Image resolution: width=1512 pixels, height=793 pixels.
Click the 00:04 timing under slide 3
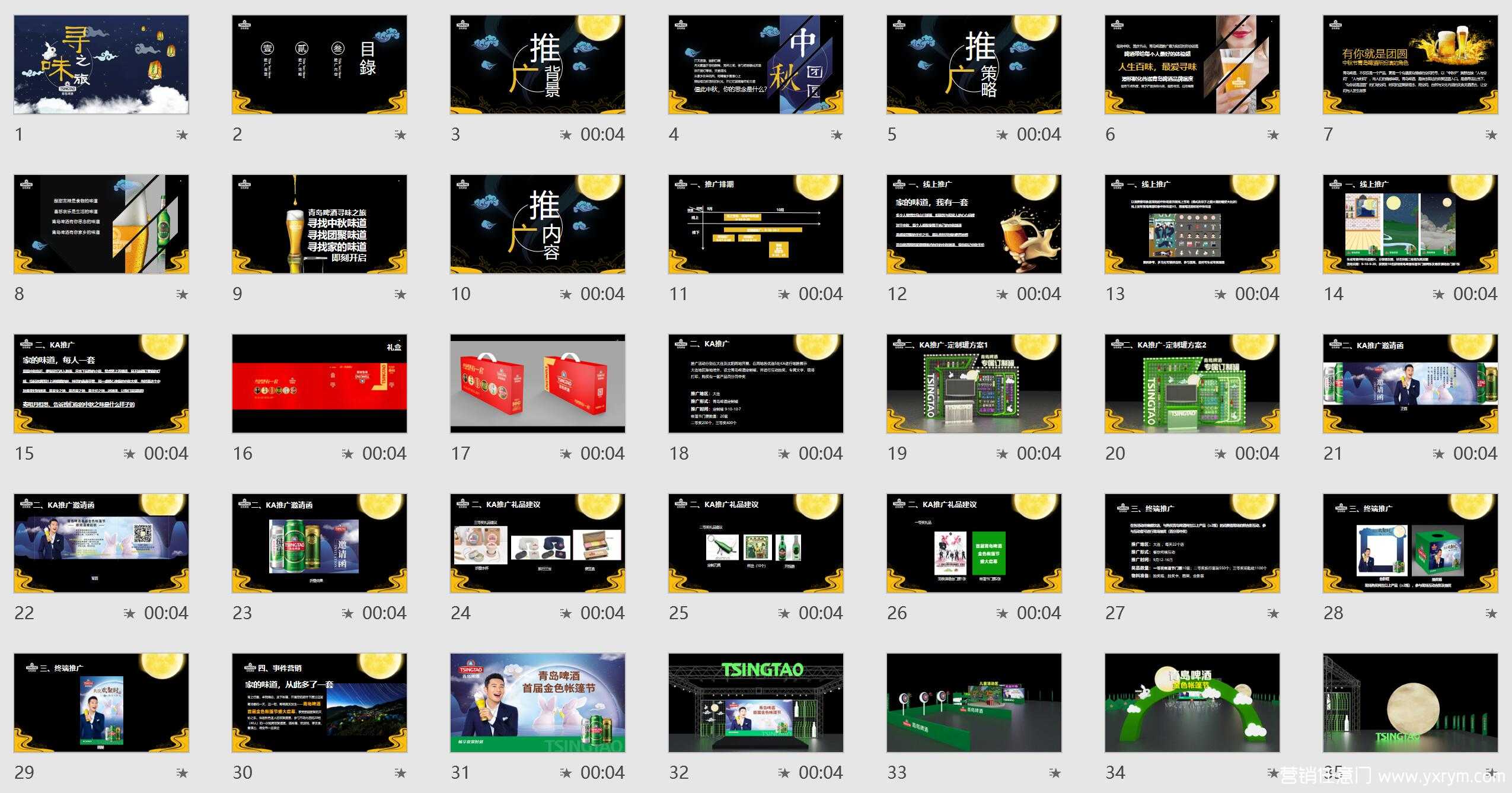(602, 135)
